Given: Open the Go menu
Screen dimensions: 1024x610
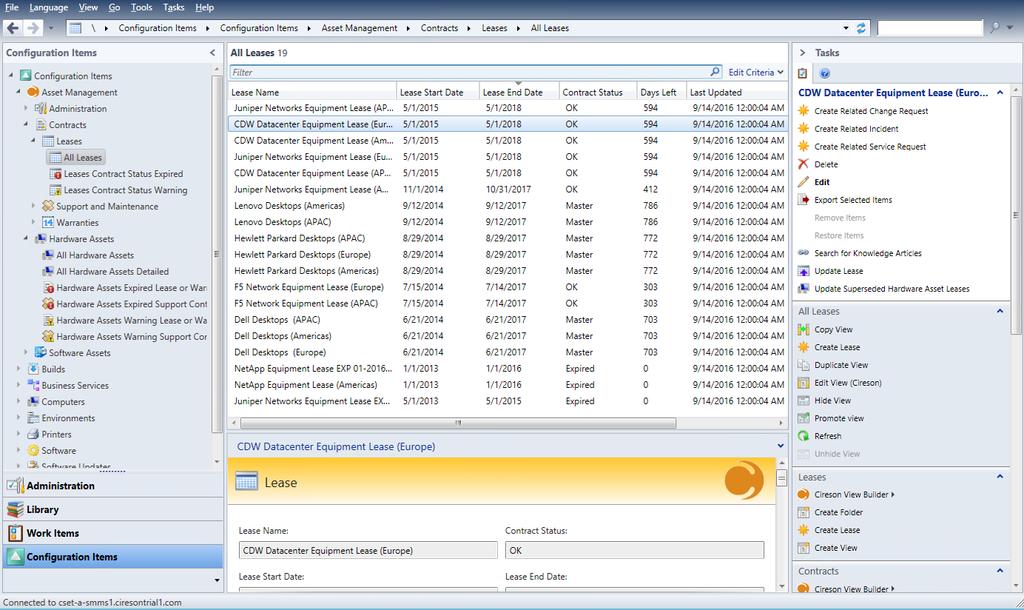Looking at the screenshot, I should coord(114,7).
